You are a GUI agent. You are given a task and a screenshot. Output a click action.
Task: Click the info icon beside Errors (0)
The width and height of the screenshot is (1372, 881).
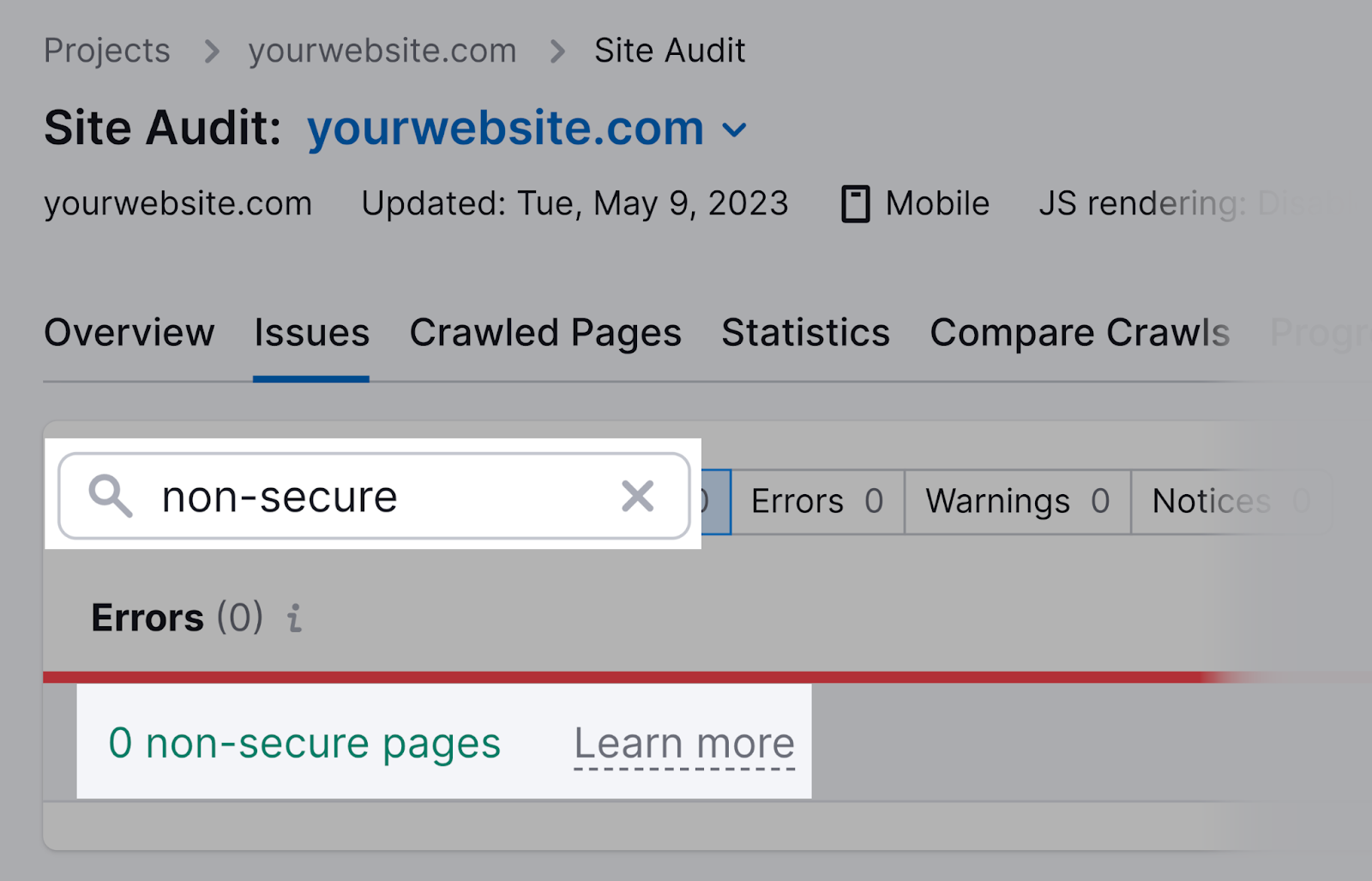295,619
